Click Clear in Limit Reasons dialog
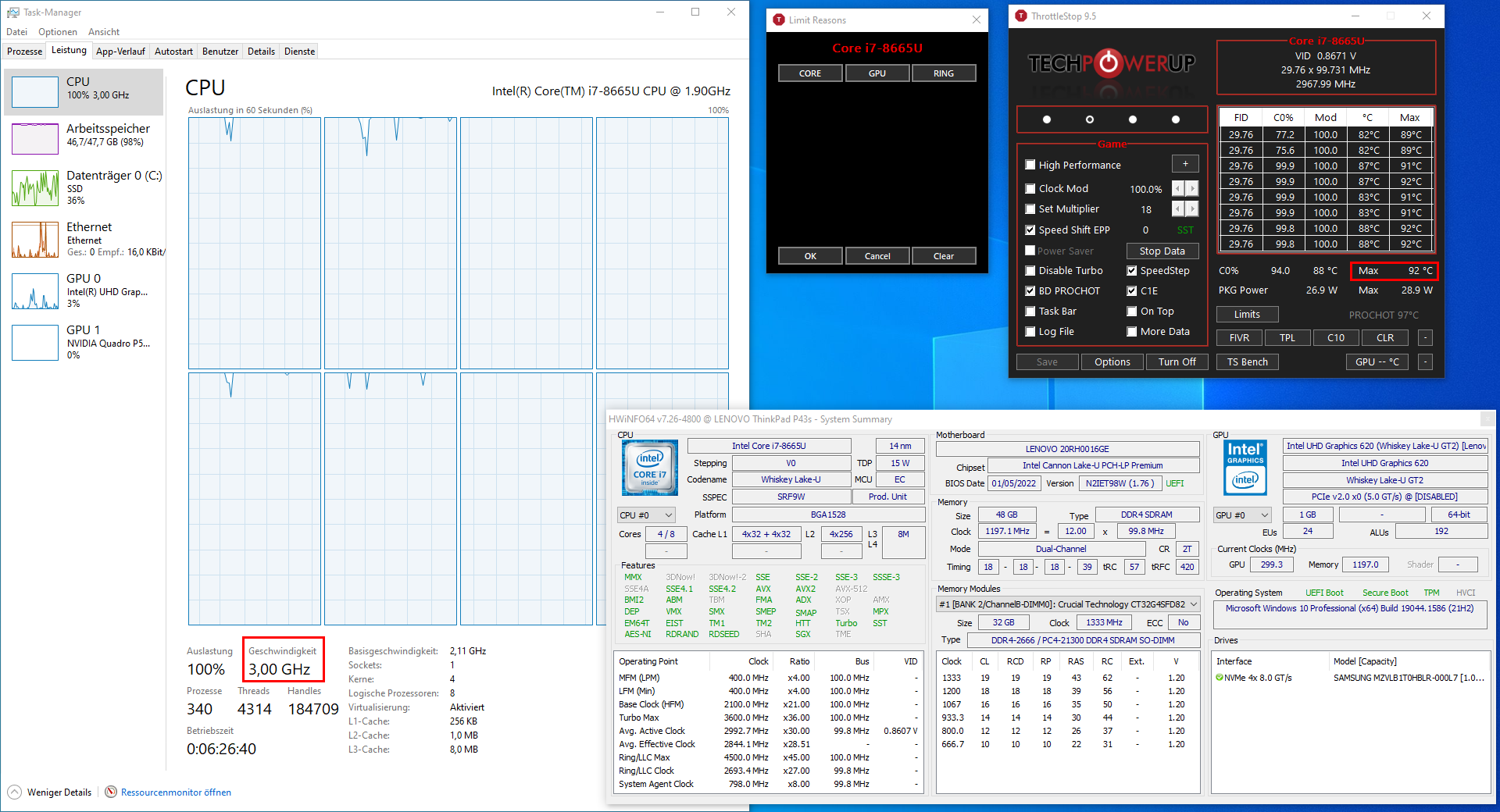 (x=944, y=255)
